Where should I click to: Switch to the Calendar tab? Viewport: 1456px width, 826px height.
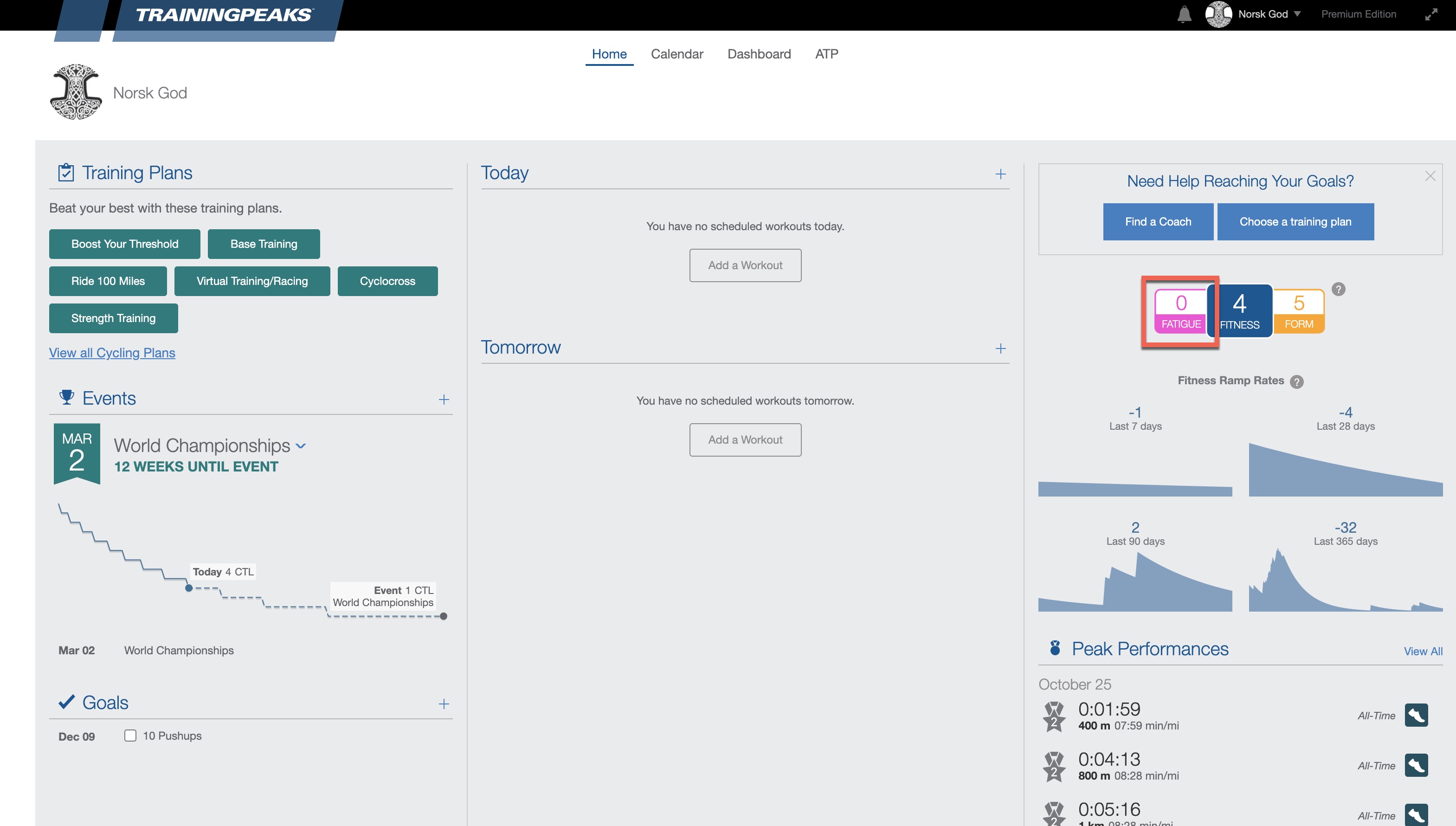point(676,54)
